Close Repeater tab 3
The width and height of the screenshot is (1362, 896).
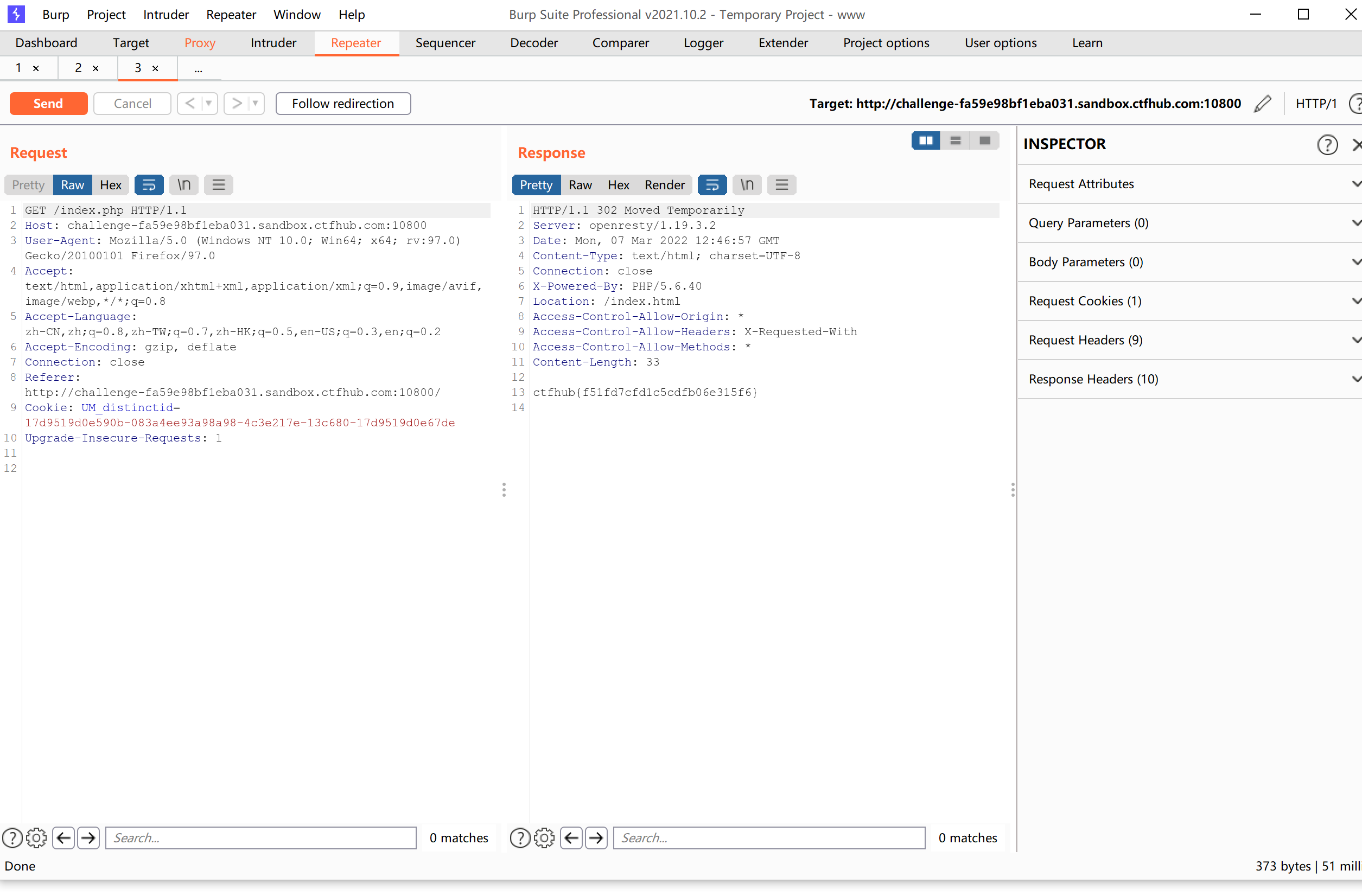pos(155,69)
